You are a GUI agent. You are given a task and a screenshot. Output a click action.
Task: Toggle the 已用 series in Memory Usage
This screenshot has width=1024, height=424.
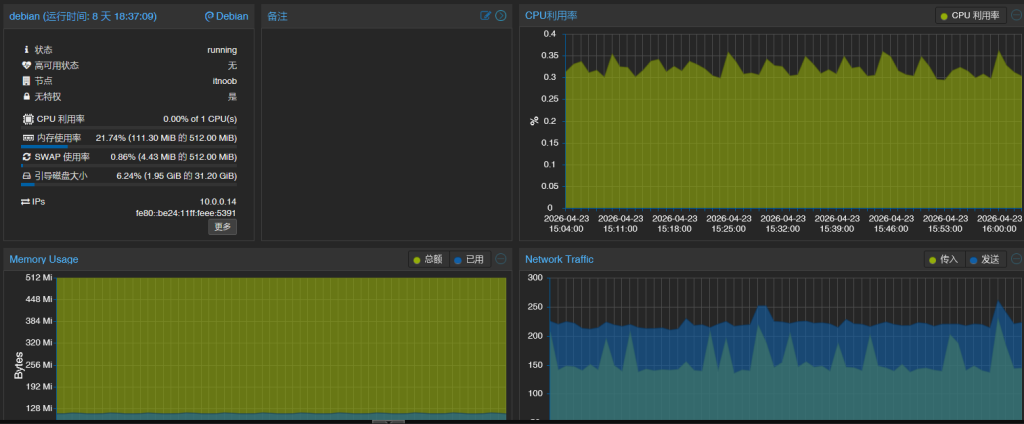(x=468, y=259)
